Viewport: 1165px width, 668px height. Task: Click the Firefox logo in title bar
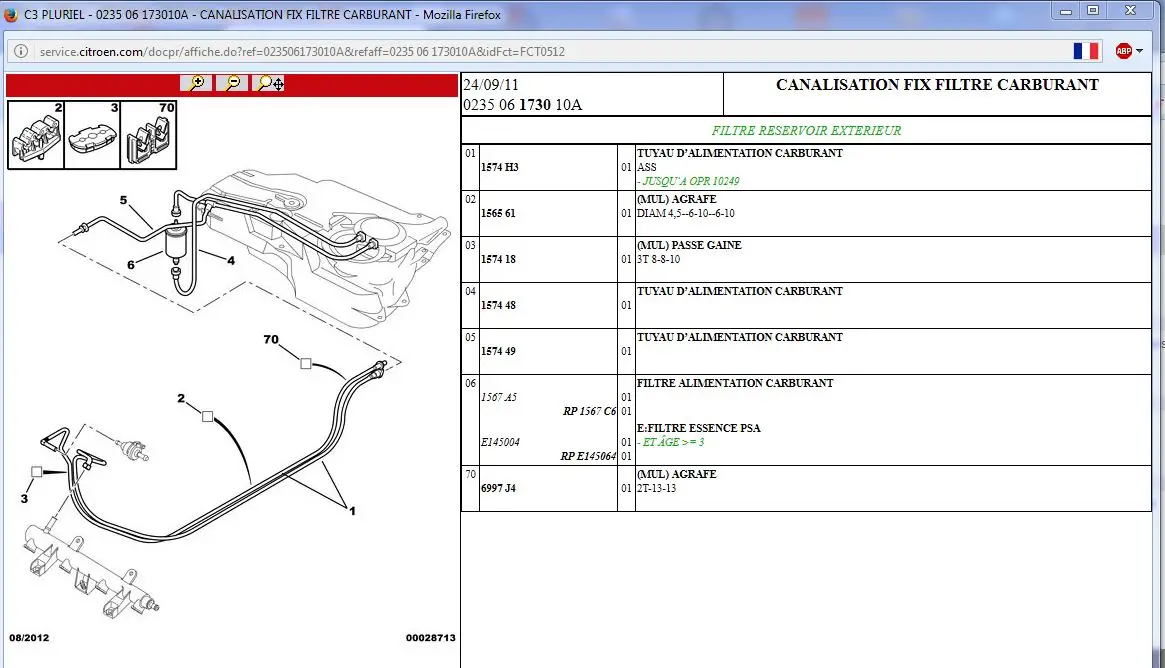pos(10,13)
